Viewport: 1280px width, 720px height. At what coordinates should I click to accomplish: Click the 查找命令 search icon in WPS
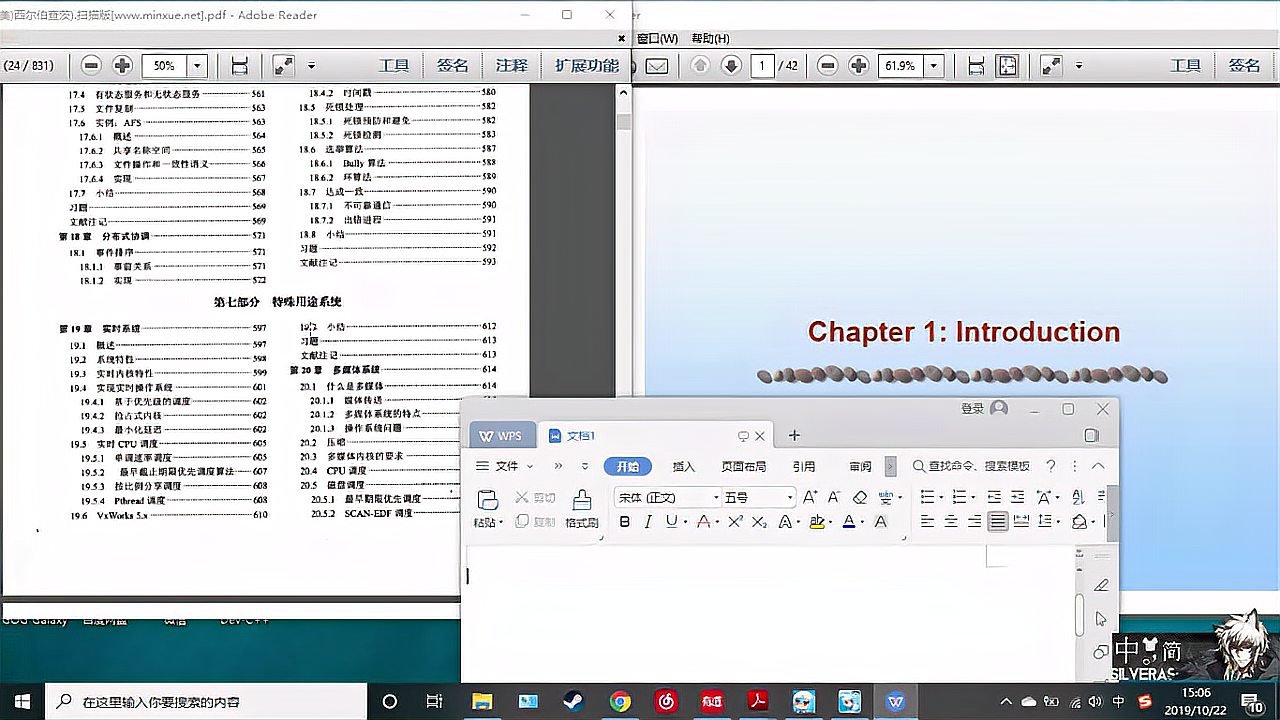919,466
